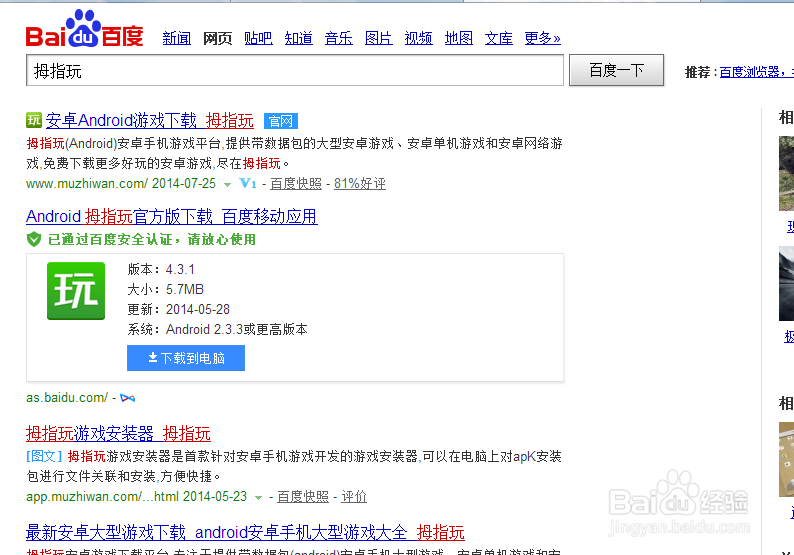794x555 pixels.
Task: Click the 百度一下 search button
Action: [x=616, y=70]
